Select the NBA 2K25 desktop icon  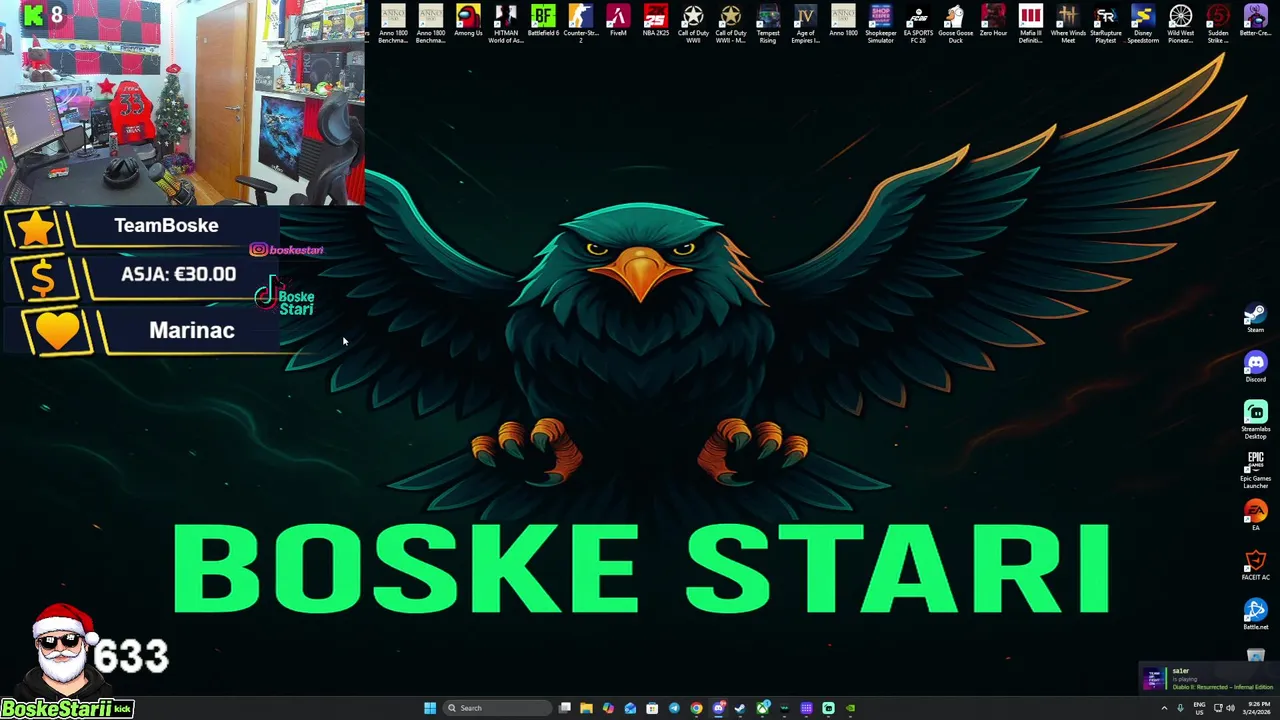pyautogui.click(x=655, y=22)
